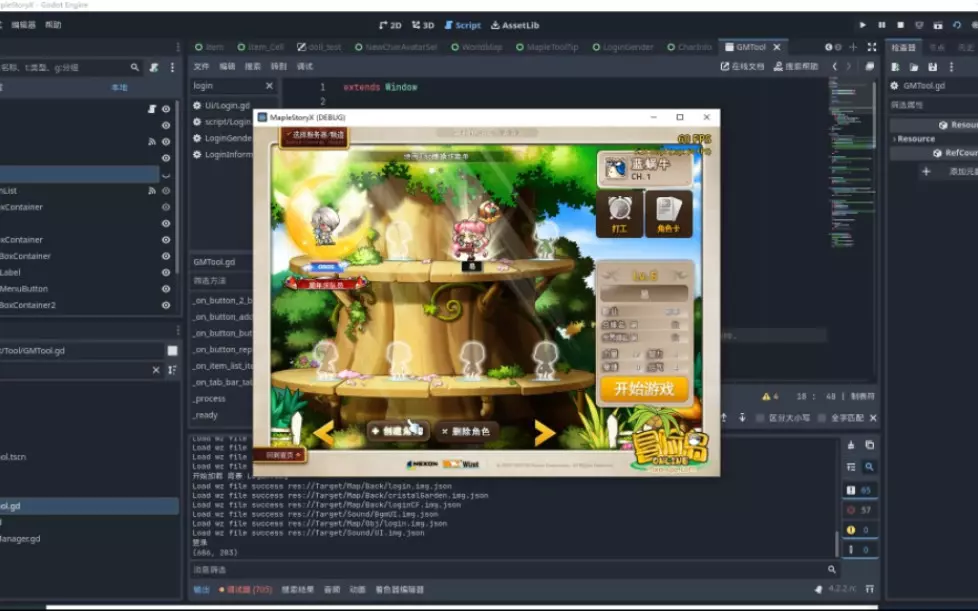Screen dimensions: 978x611
Task: Click the right yellow arrow in game
Action: [x=544, y=433]
